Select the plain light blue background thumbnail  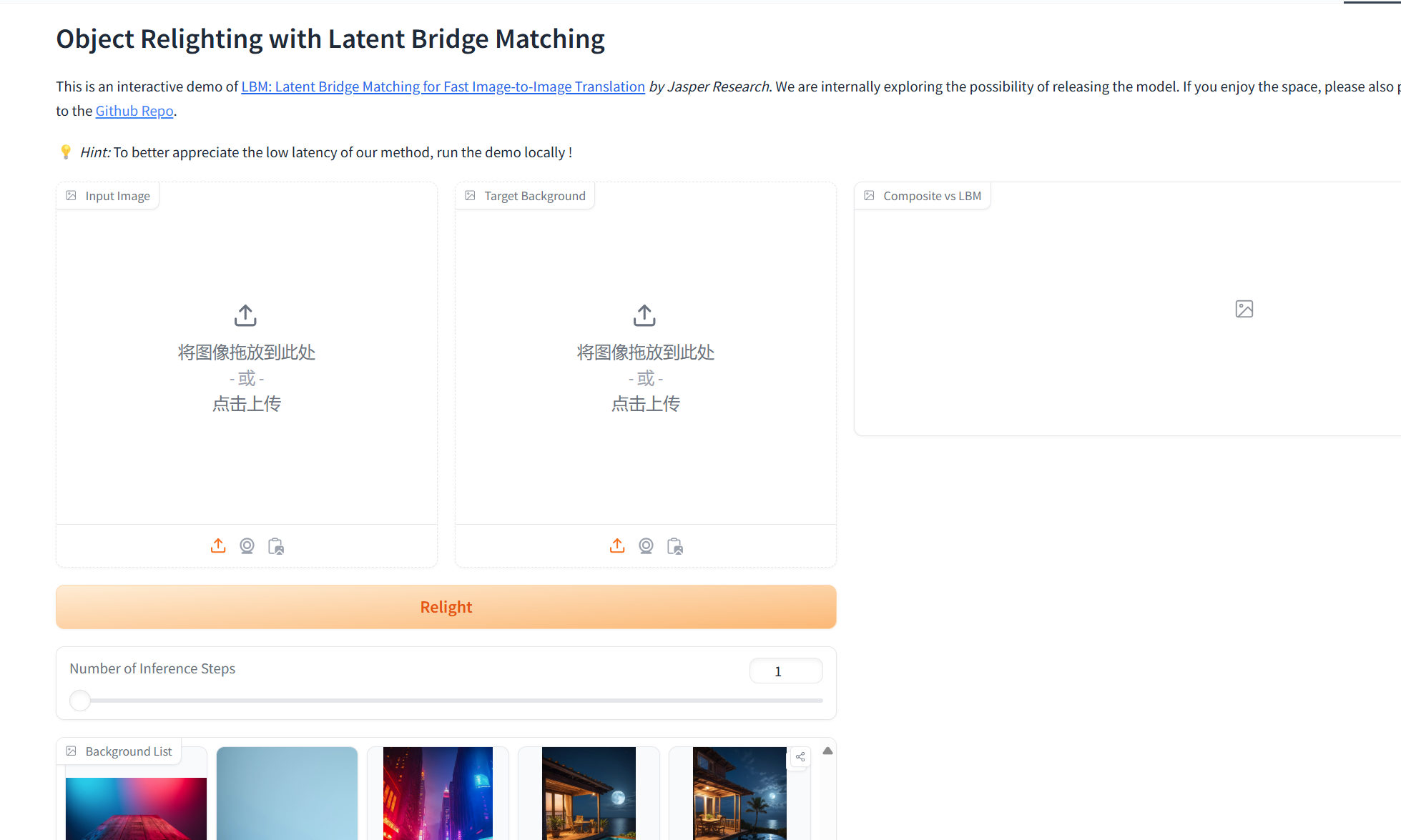click(x=287, y=794)
